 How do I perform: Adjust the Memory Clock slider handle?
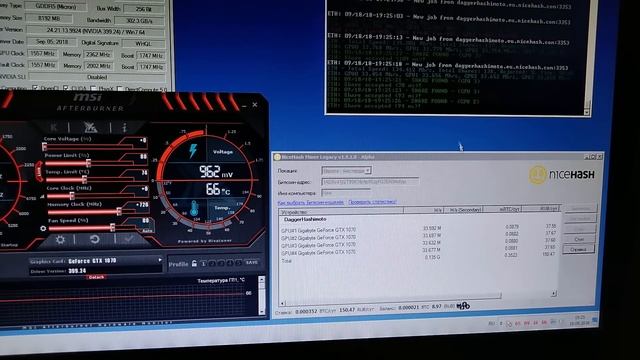pos(119,211)
